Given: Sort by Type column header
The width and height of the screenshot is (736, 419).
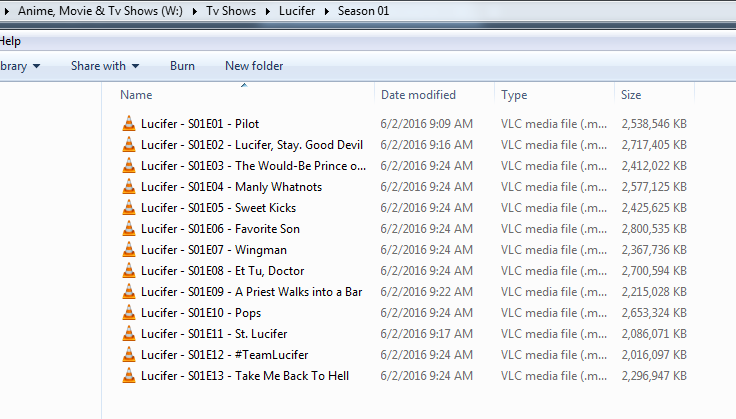Looking at the screenshot, I should point(514,95).
